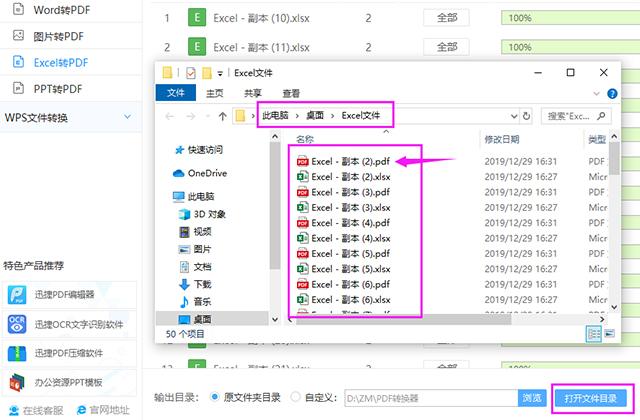Contact 在线客服 support
The width and height of the screenshot is (640, 420).
(36, 410)
